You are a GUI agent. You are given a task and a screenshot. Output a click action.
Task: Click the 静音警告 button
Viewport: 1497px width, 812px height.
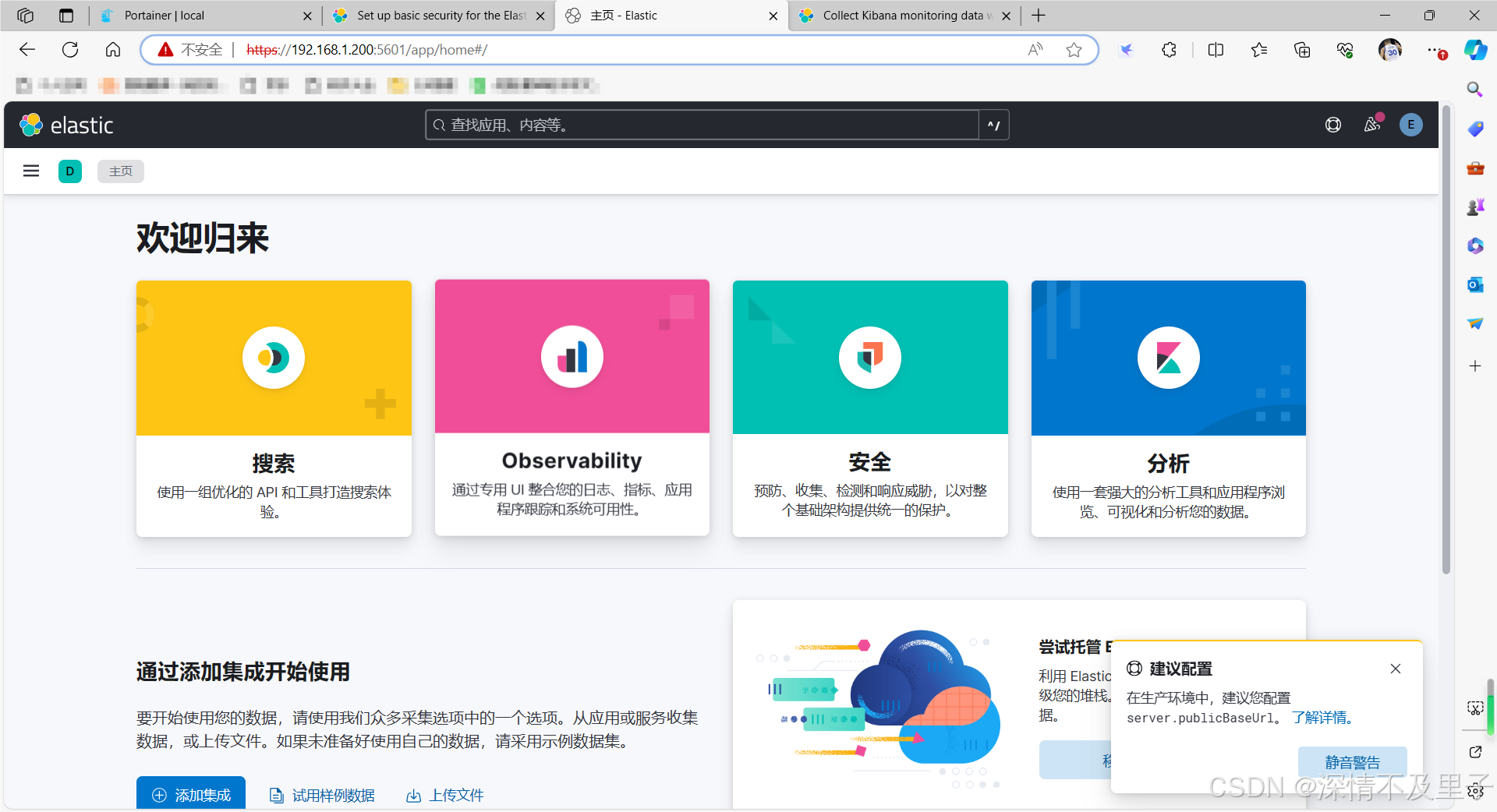(x=1353, y=762)
